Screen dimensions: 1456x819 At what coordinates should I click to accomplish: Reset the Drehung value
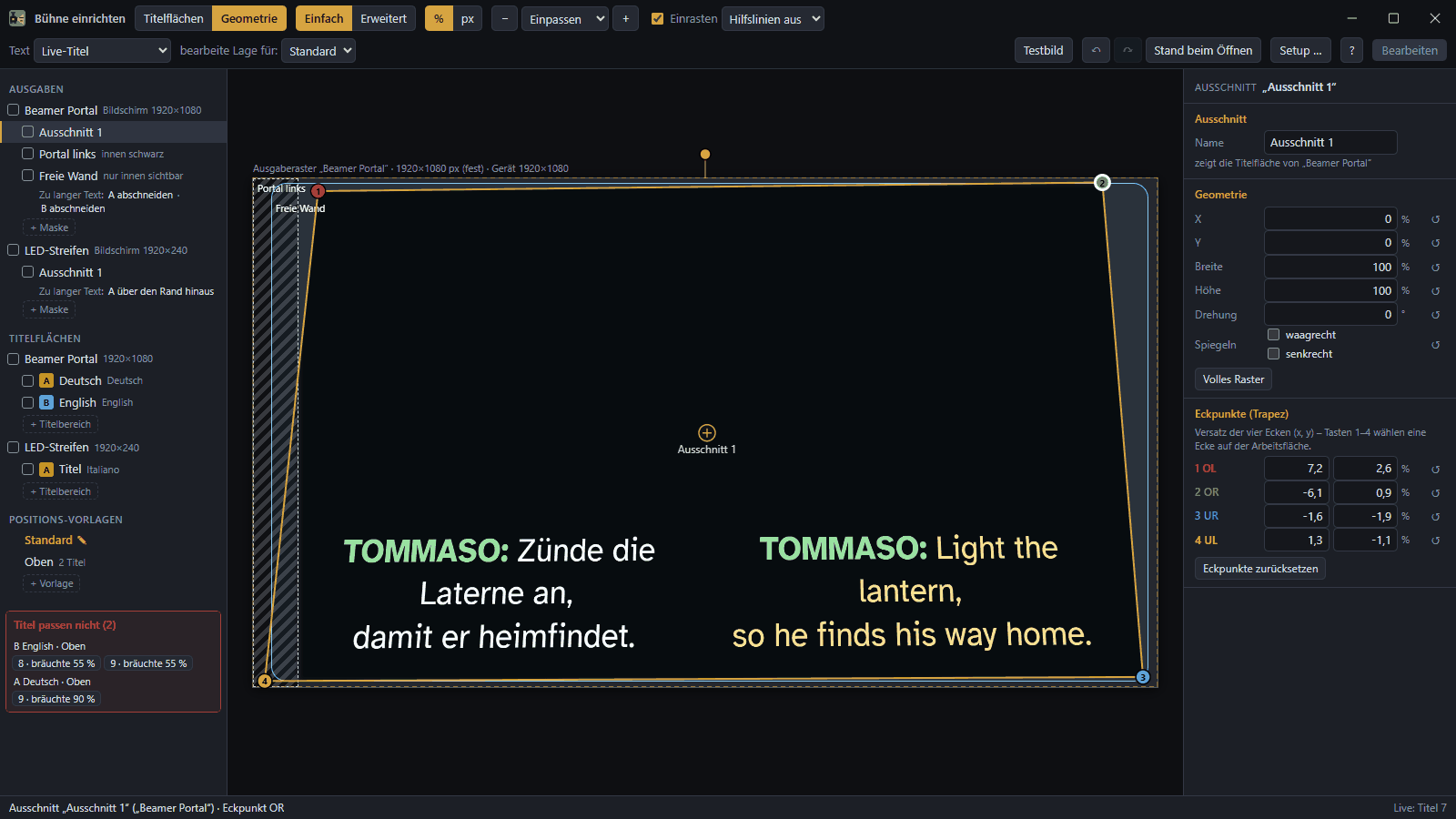[1435, 315]
